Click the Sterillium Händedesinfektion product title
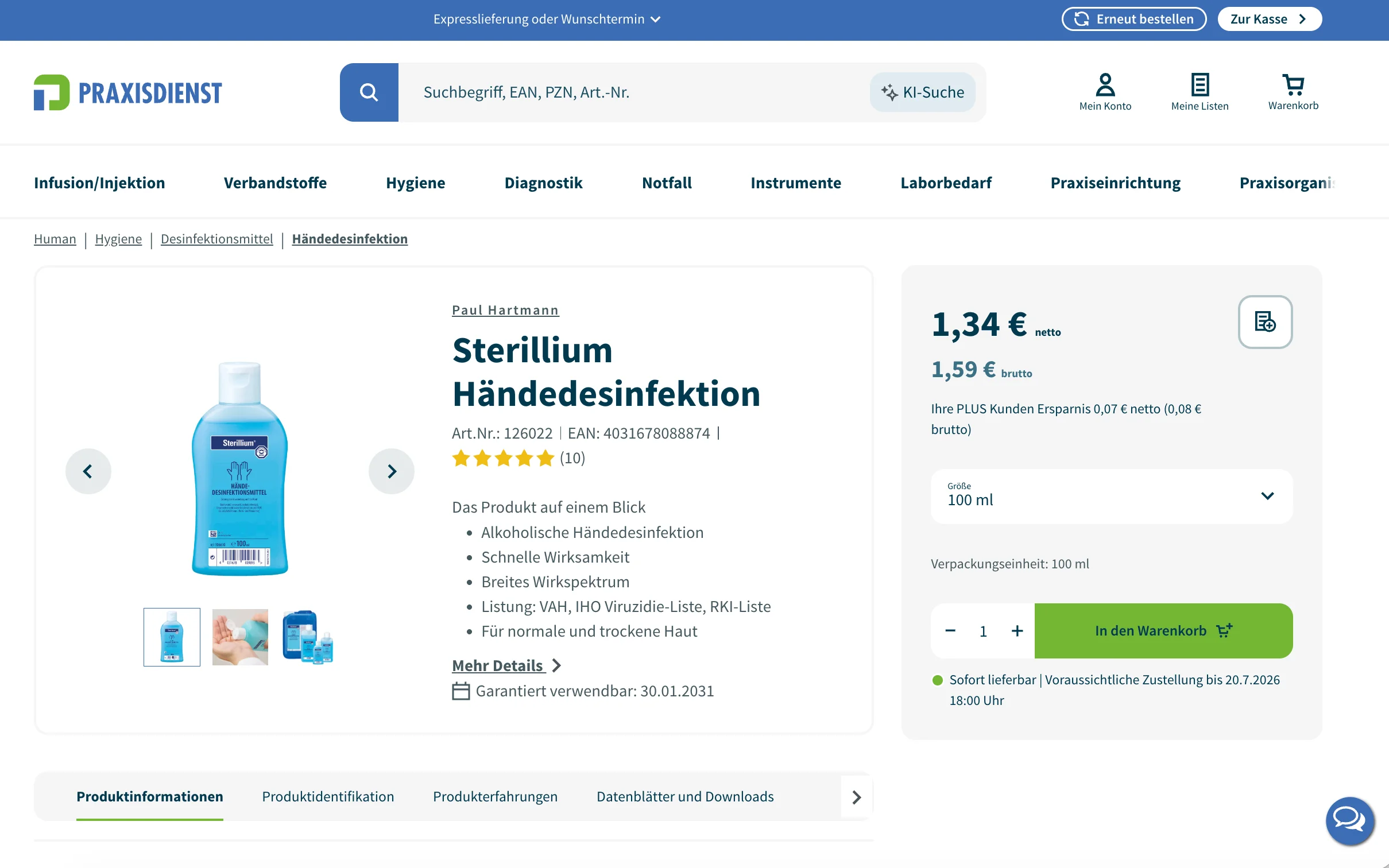The height and width of the screenshot is (868, 1389). 606,371
